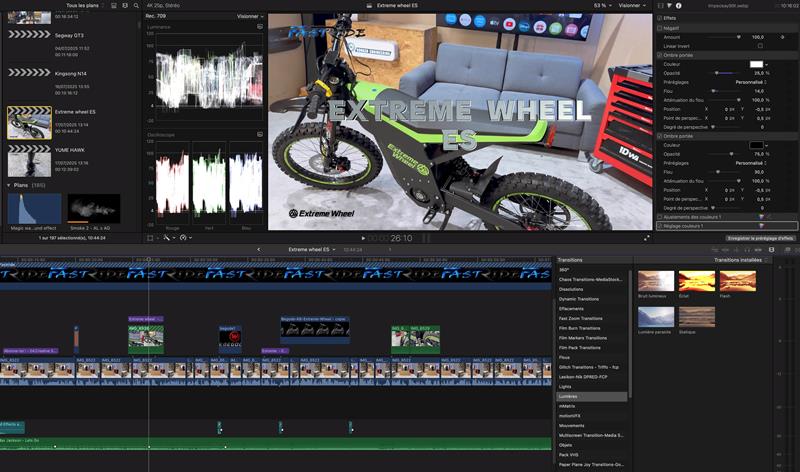This screenshot has width=800, height=472.
Task: Select the Lumières transition category
Action: point(592,396)
